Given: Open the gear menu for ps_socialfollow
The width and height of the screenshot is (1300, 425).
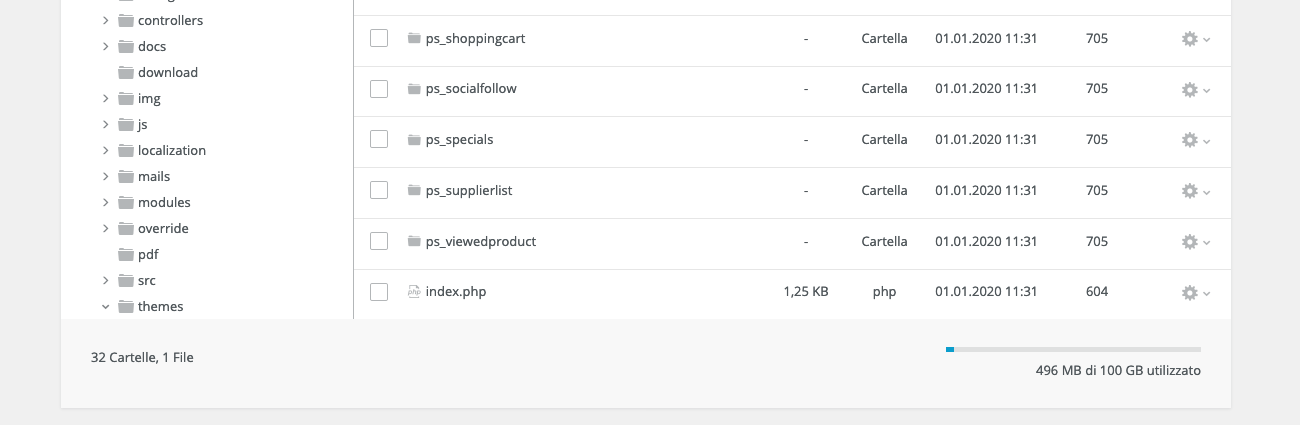Looking at the screenshot, I should point(1195,90).
